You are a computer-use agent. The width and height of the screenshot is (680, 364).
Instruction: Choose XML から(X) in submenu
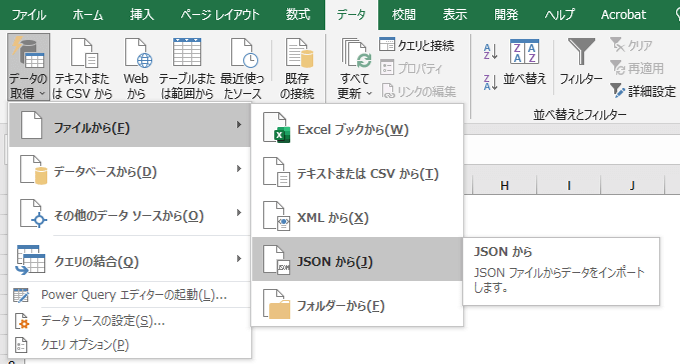[x=357, y=216]
